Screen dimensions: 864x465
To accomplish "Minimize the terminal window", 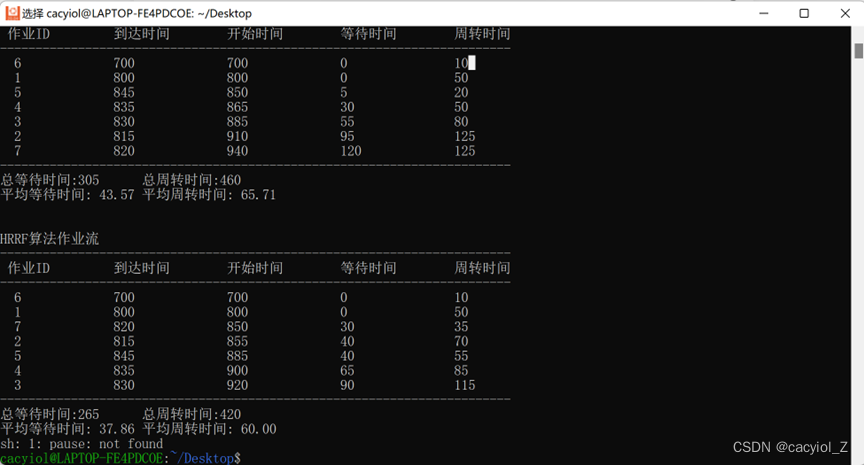I will [x=764, y=13].
